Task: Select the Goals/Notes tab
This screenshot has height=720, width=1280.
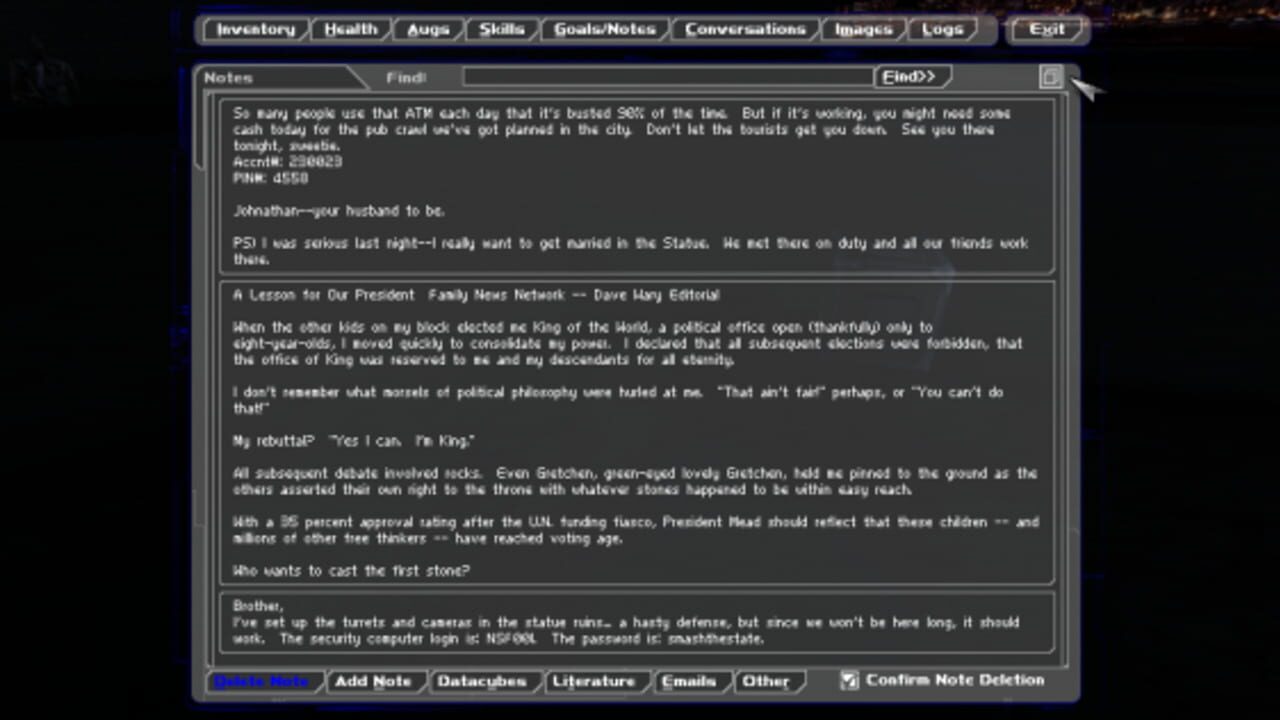Action: click(604, 30)
